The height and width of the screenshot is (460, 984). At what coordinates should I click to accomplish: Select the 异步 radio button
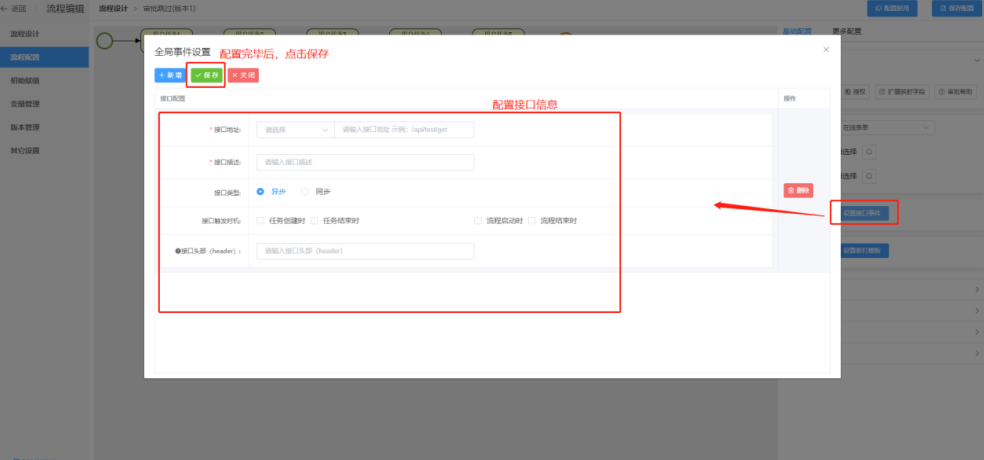[x=260, y=192]
